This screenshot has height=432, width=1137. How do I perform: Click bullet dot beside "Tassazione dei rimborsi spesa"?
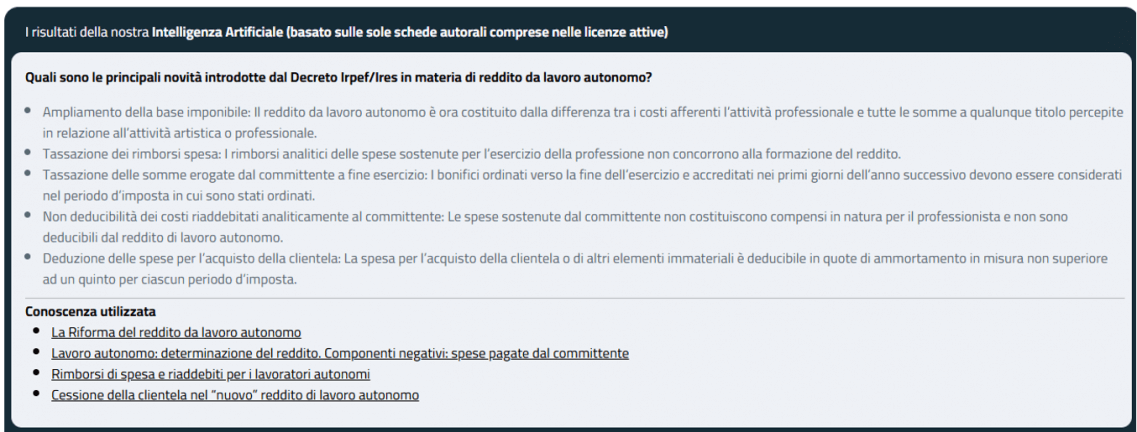(29, 152)
